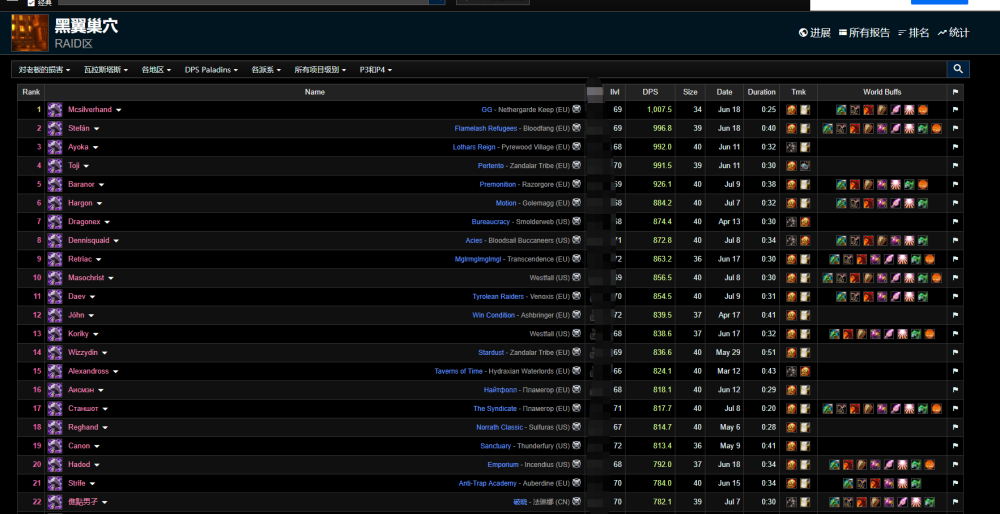This screenshot has height=514, width=1000.
Task: Click the paladin class icon next to Retriac
Action: pos(55,259)
